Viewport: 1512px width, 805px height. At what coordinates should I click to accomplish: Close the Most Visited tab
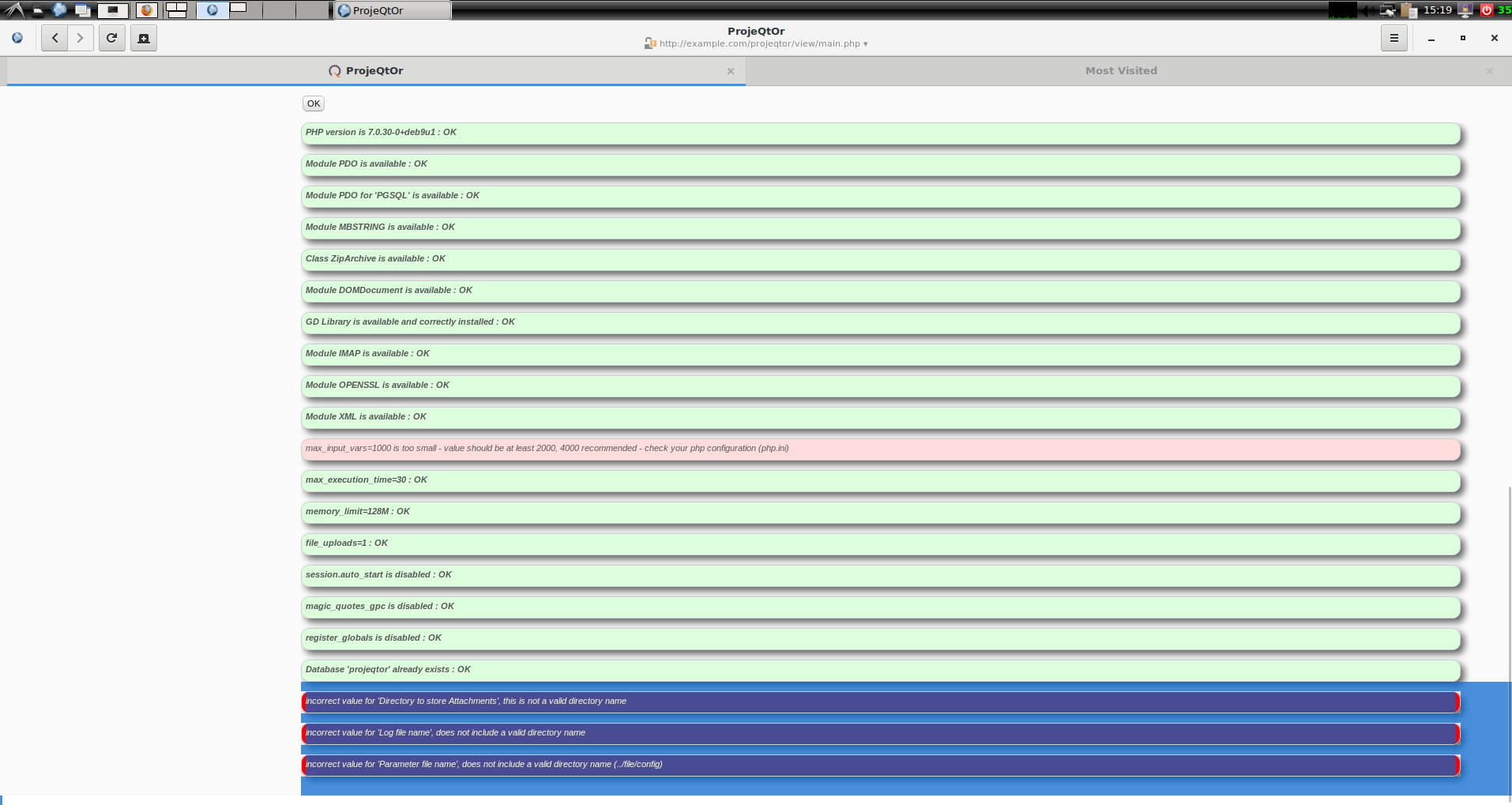1489,71
